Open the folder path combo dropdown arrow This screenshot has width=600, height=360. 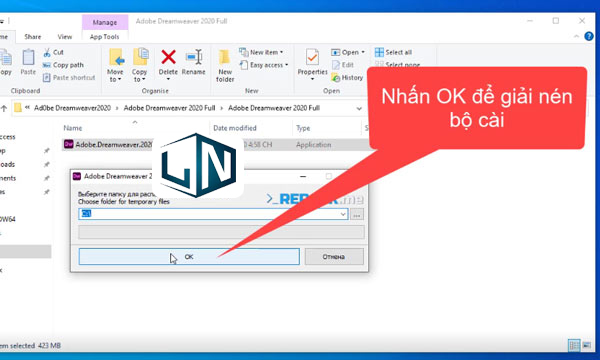343,214
